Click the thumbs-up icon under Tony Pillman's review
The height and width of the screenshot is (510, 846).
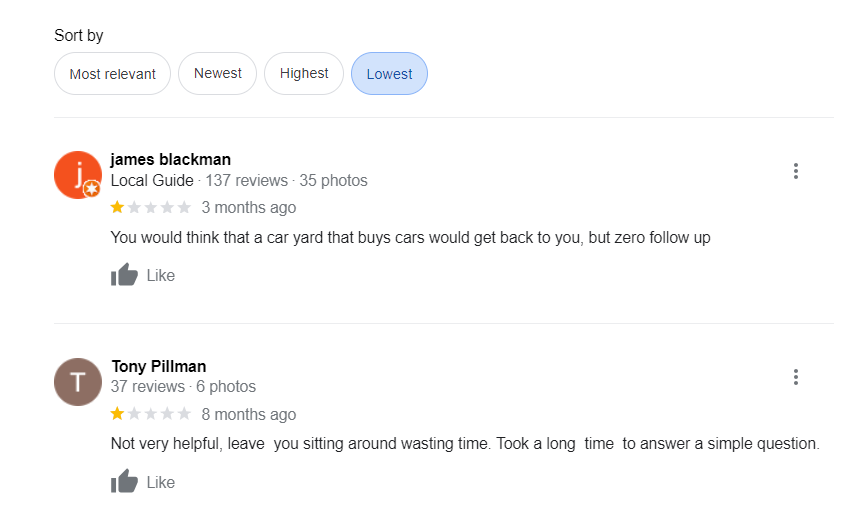pos(124,482)
